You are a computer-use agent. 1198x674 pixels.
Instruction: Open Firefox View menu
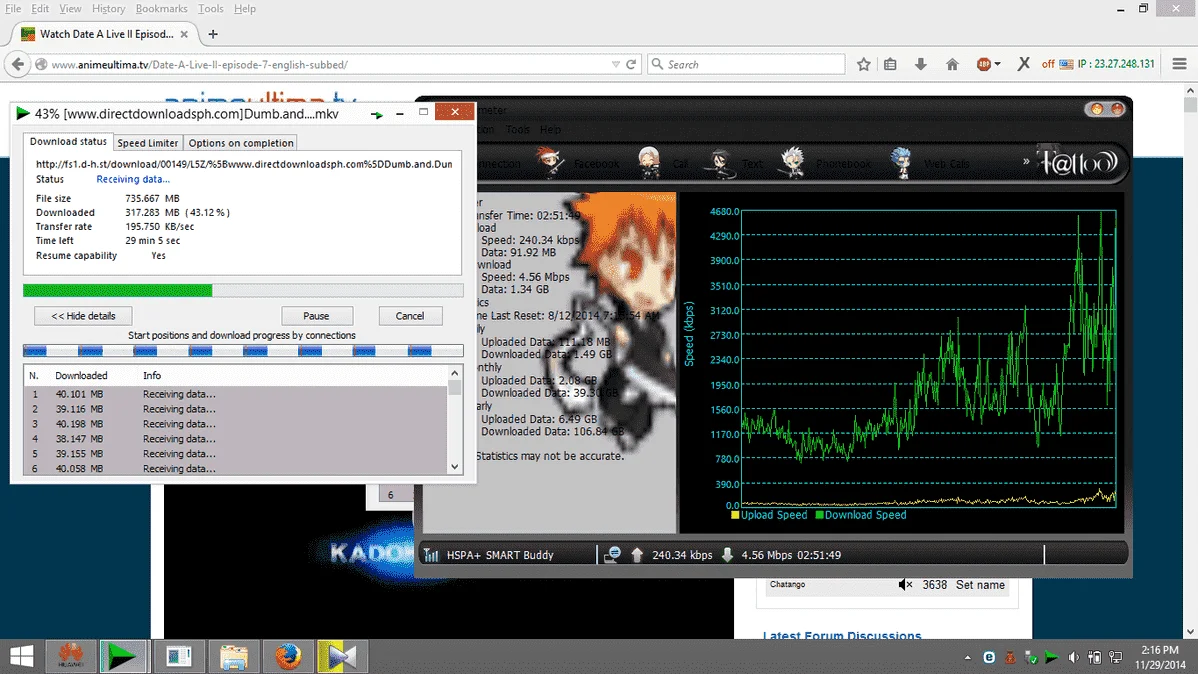click(70, 8)
